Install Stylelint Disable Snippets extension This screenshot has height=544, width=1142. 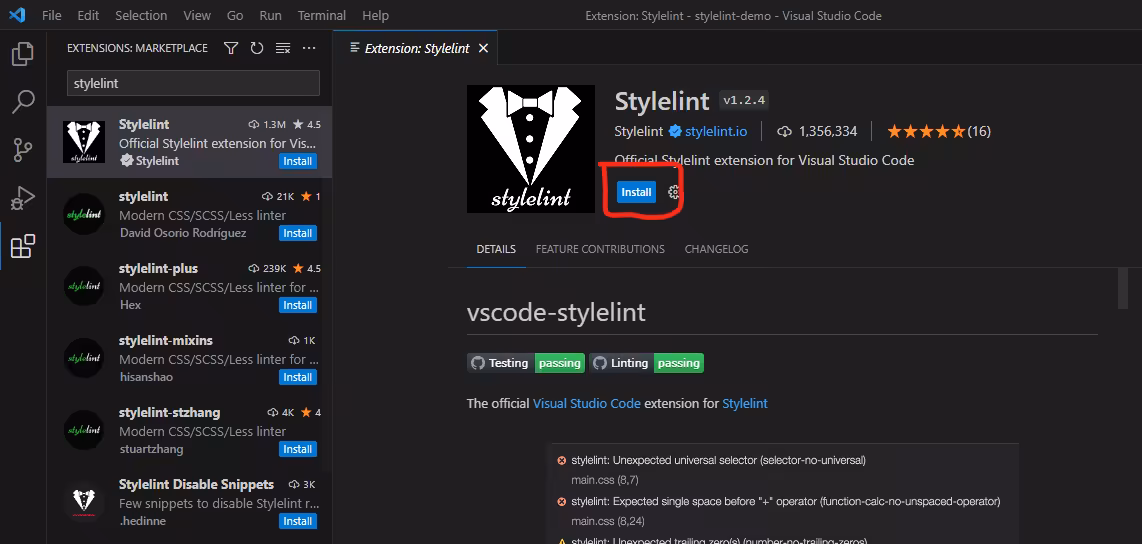point(297,521)
